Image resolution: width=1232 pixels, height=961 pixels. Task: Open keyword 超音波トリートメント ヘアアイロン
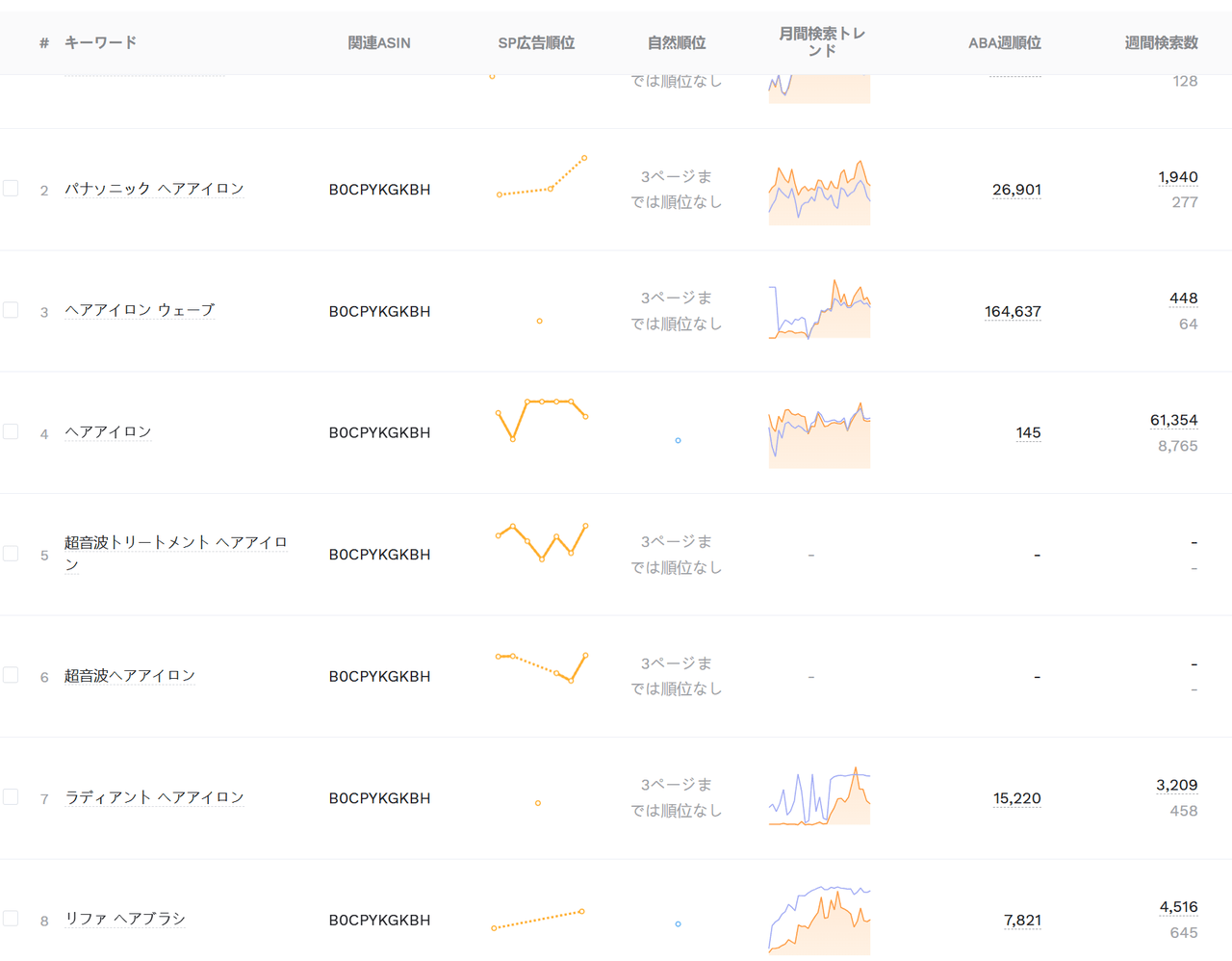tap(176, 553)
